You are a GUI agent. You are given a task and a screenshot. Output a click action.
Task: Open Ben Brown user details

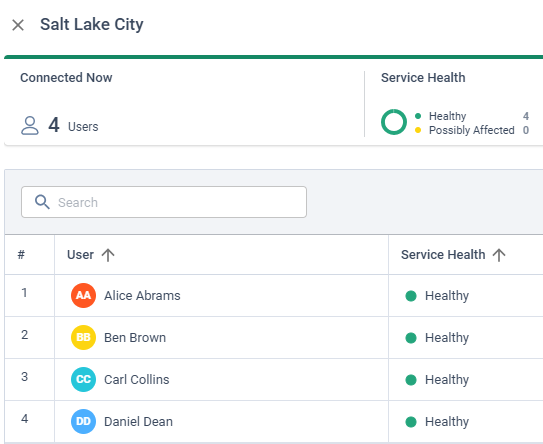click(x=135, y=337)
